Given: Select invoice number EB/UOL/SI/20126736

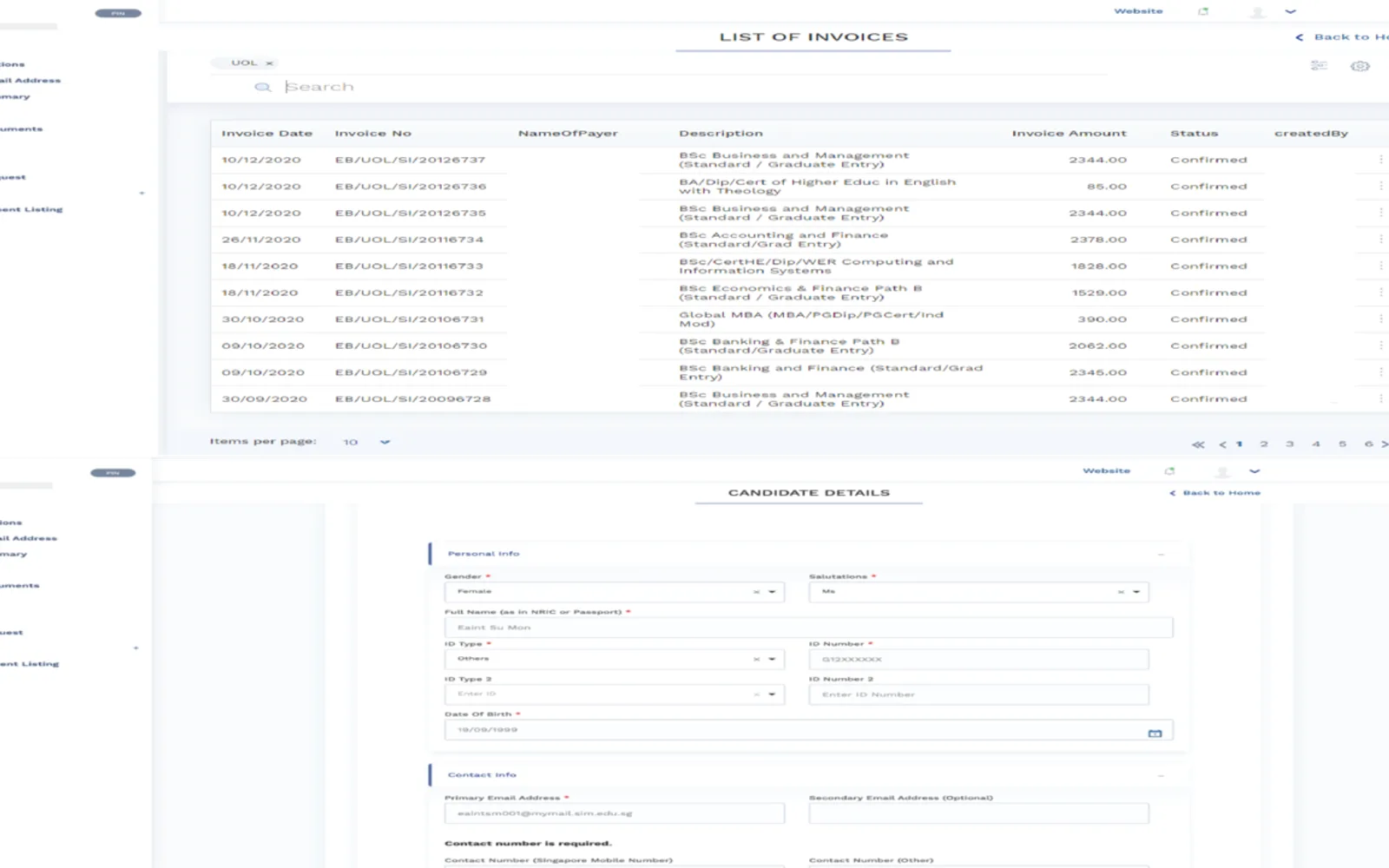Looking at the screenshot, I should click(x=411, y=187).
